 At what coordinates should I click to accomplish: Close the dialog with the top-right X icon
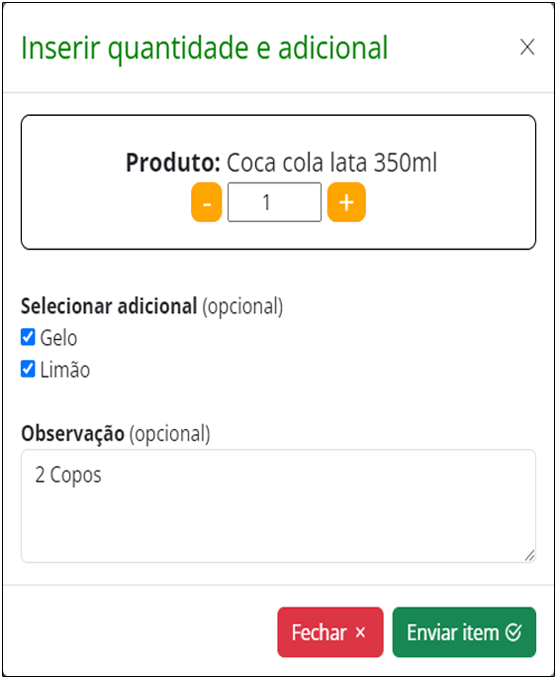point(527,47)
